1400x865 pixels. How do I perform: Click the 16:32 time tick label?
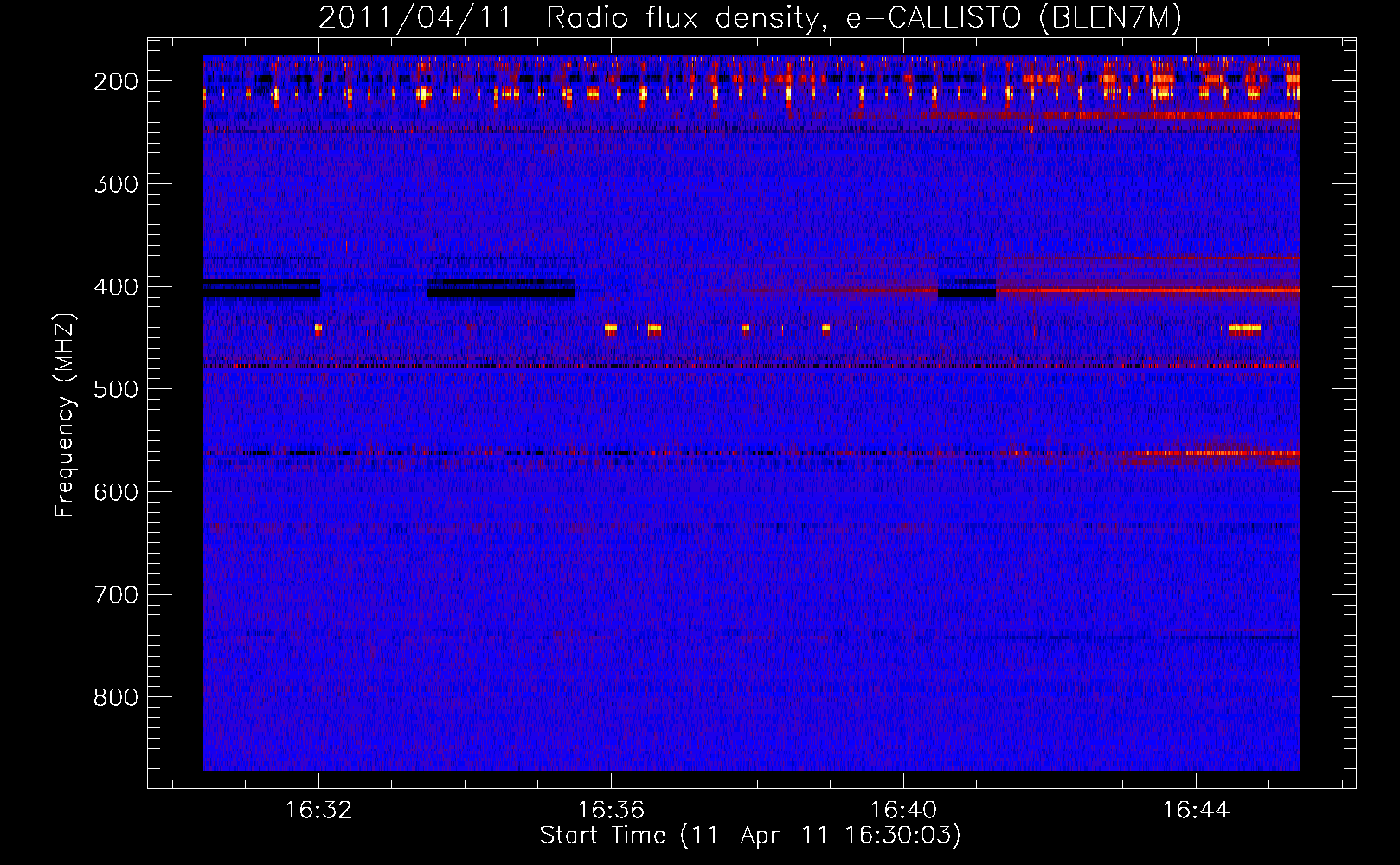pyautogui.click(x=318, y=810)
